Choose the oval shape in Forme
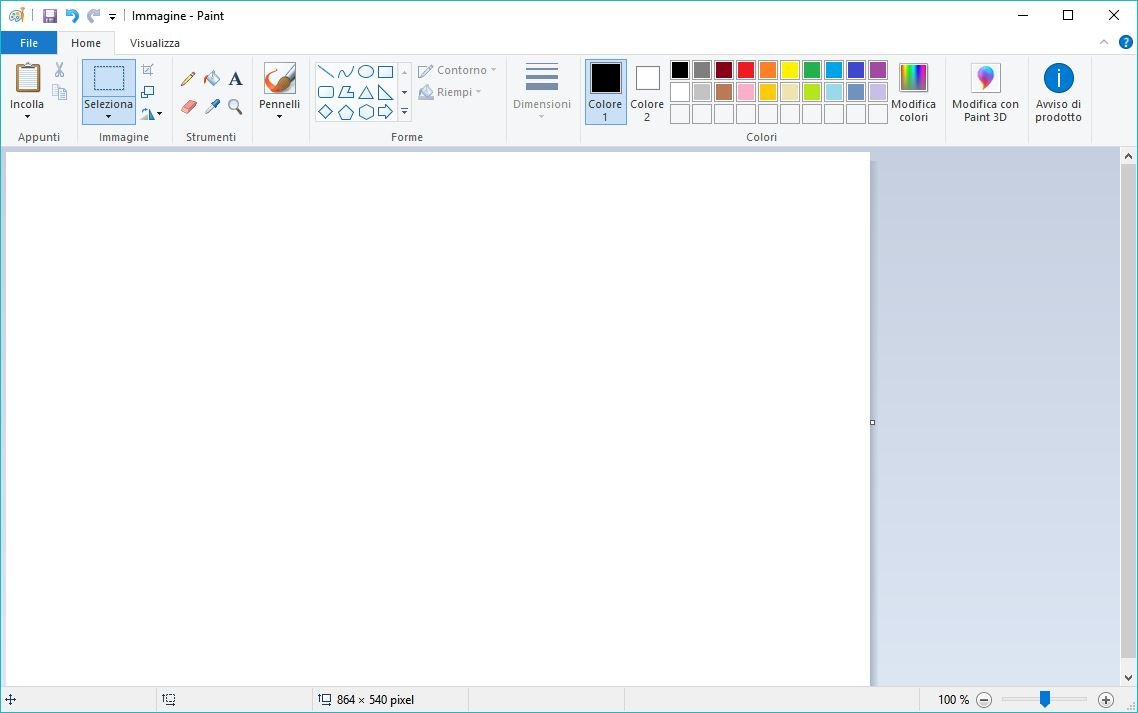This screenshot has height=713, width=1138. pos(366,72)
